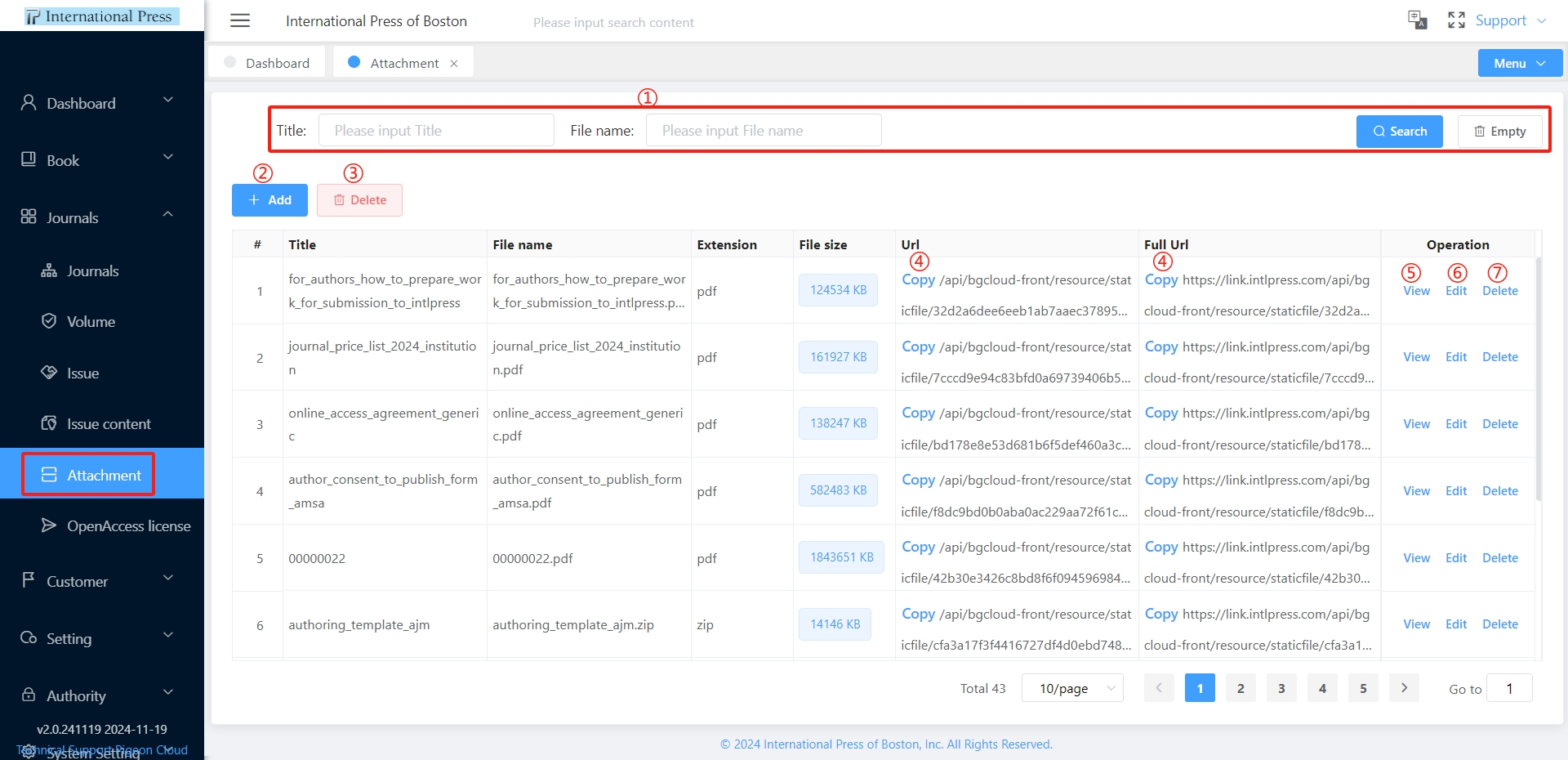Click the Issue tag icon
Screen dimensions: 1568x760
coord(49,372)
